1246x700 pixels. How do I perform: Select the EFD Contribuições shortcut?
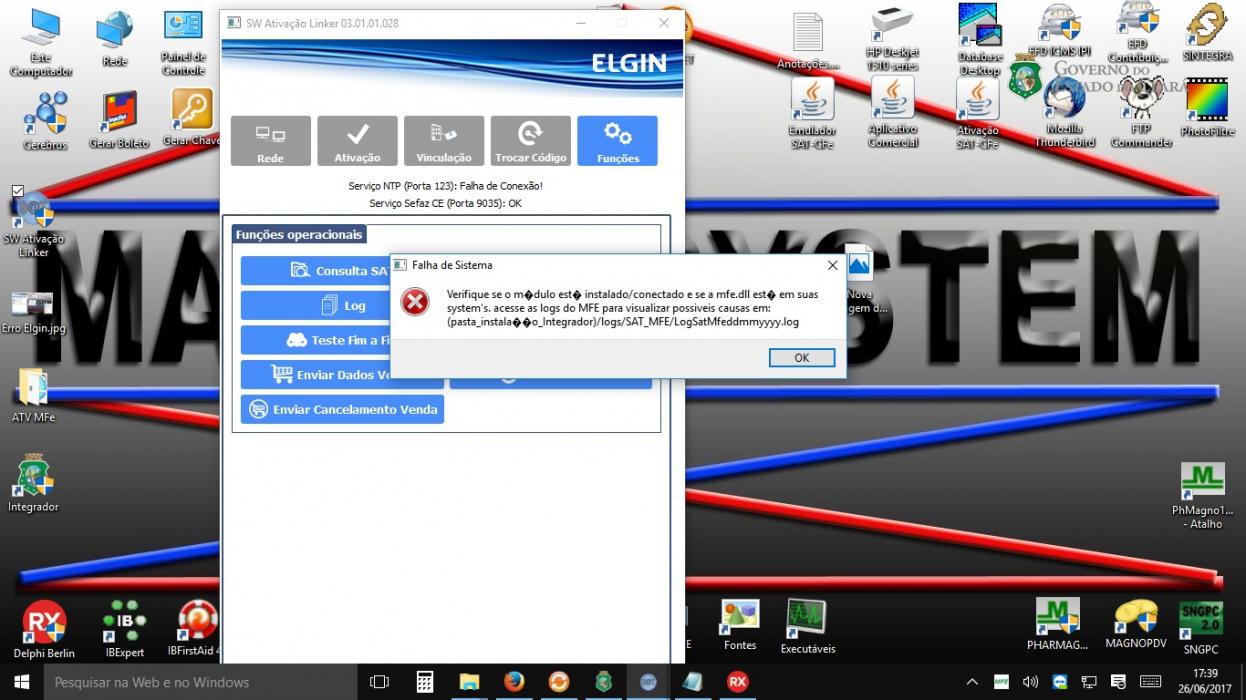click(x=1137, y=33)
